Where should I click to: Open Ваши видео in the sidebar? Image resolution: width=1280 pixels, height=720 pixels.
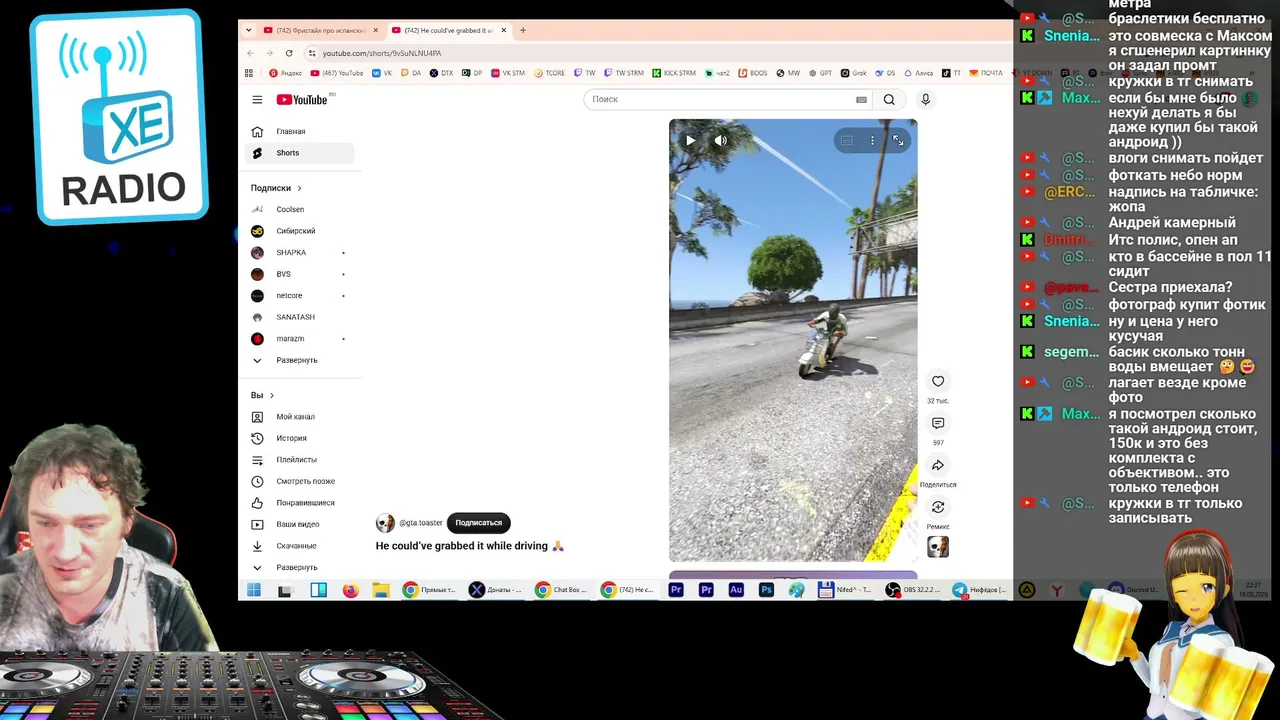pos(300,524)
